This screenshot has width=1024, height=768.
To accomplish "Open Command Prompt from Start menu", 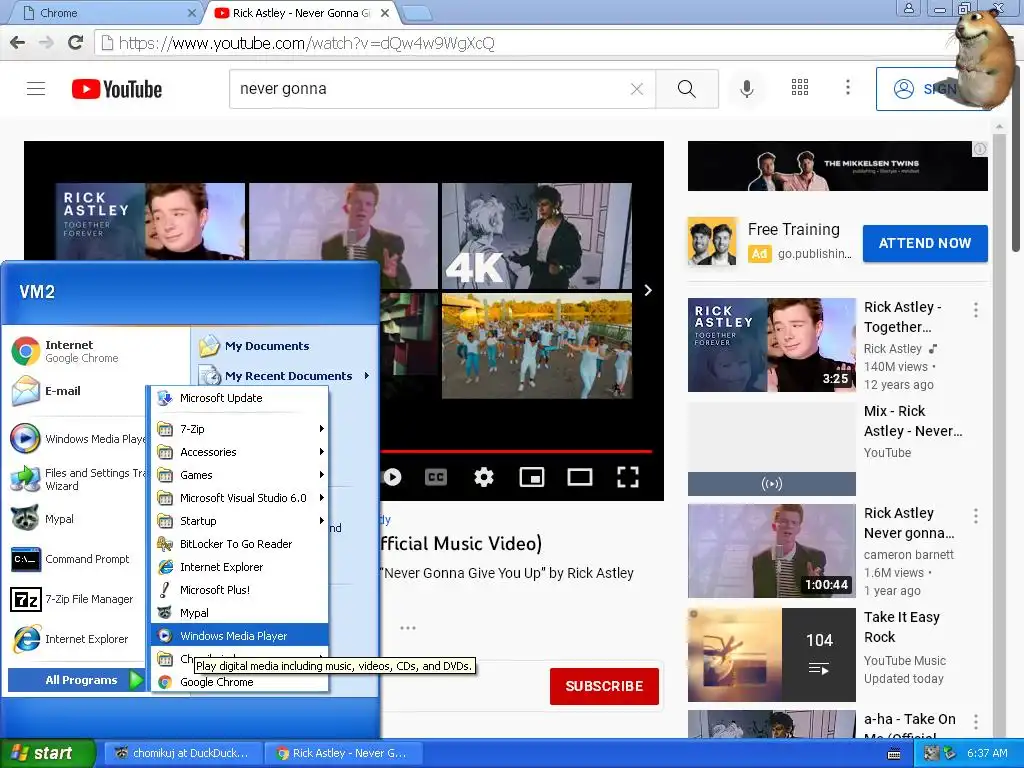I will point(77,560).
